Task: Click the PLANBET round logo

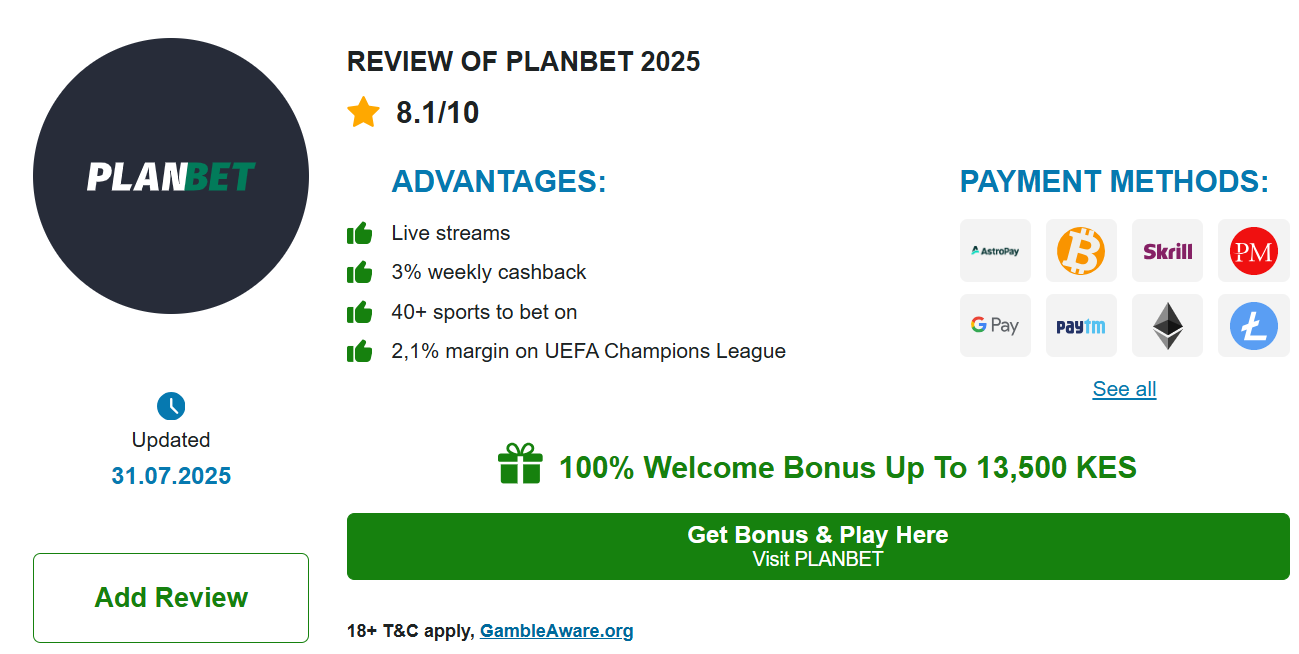Action: point(171,176)
